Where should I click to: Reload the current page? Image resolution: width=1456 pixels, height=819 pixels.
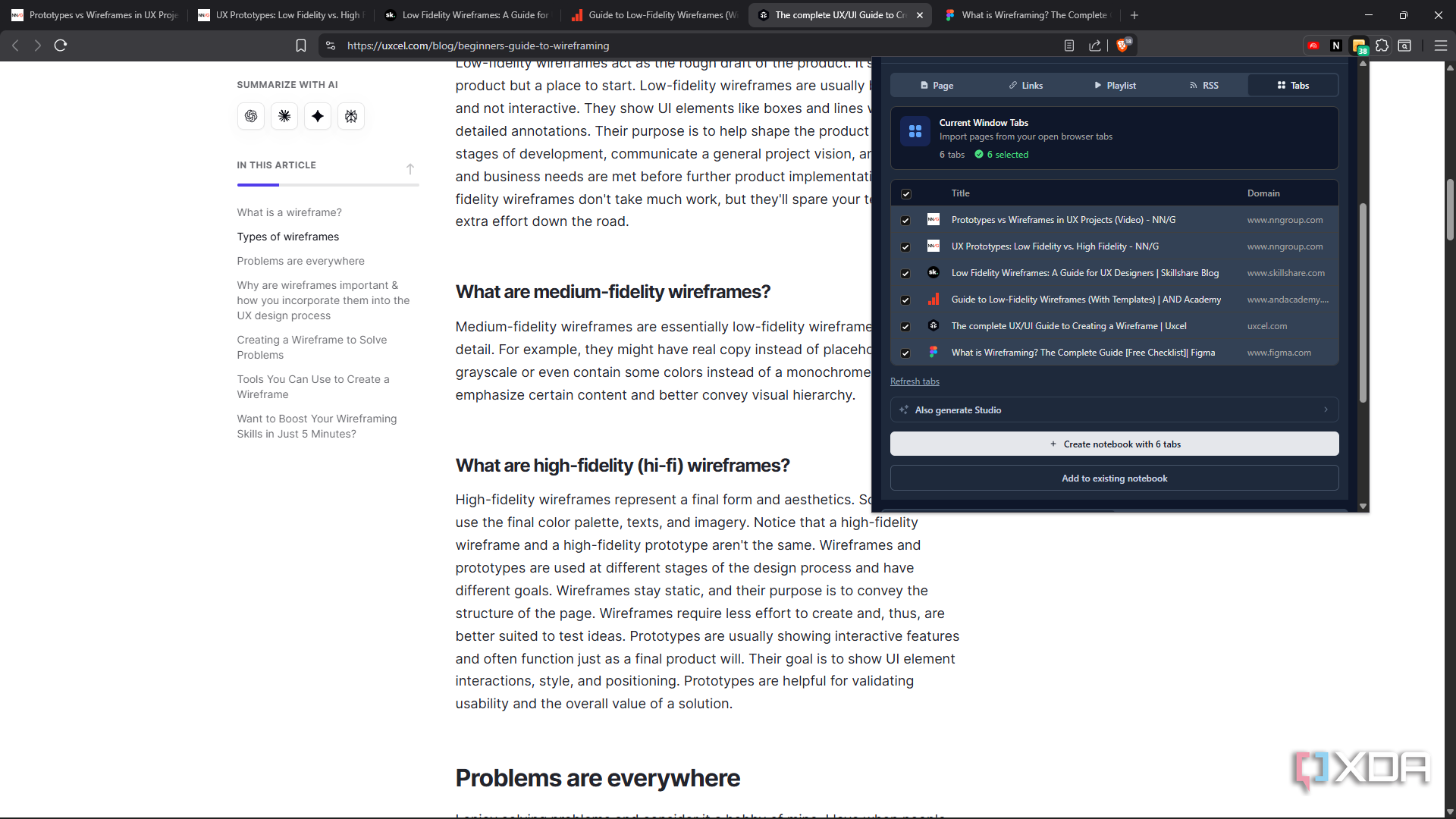pyautogui.click(x=61, y=45)
